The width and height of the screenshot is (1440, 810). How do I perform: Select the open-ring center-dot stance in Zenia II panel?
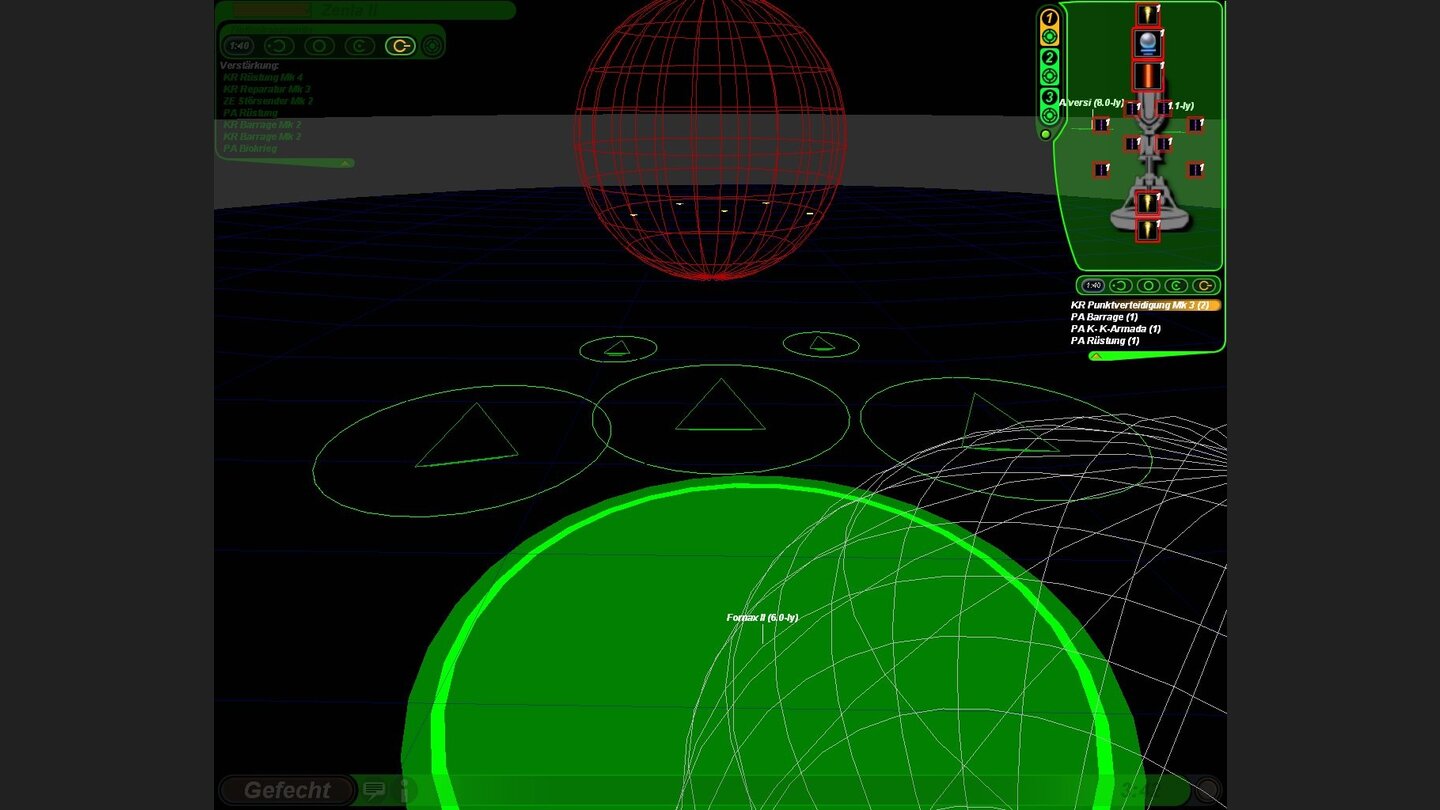(359, 45)
